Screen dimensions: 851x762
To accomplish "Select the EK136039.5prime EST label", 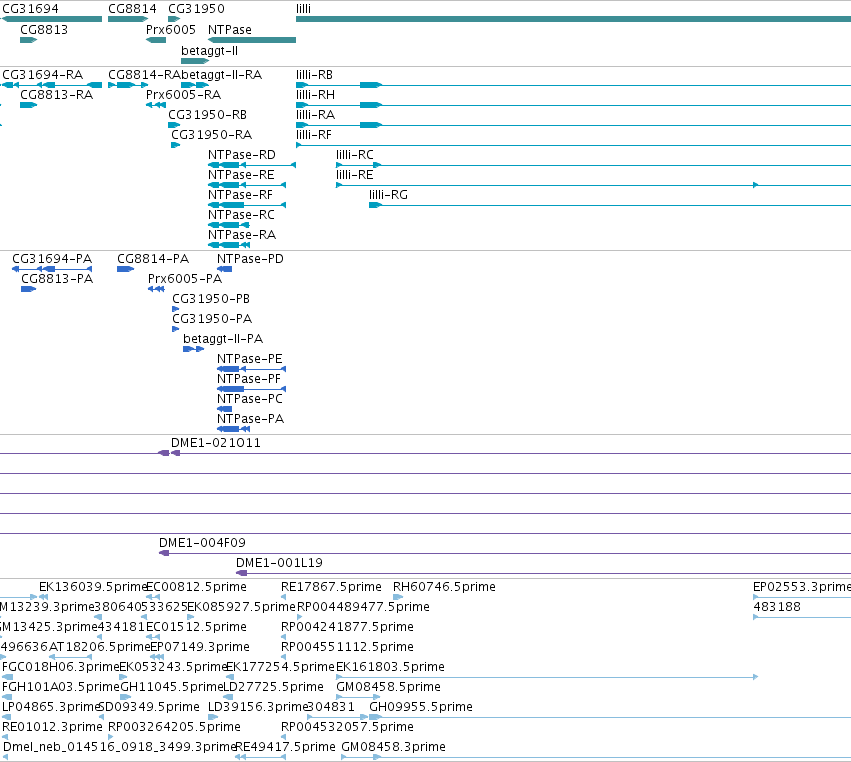I will [x=93, y=586].
